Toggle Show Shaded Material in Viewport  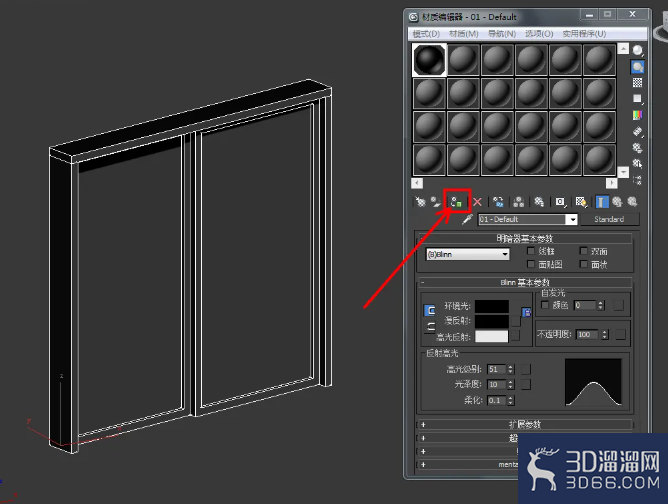581,202
